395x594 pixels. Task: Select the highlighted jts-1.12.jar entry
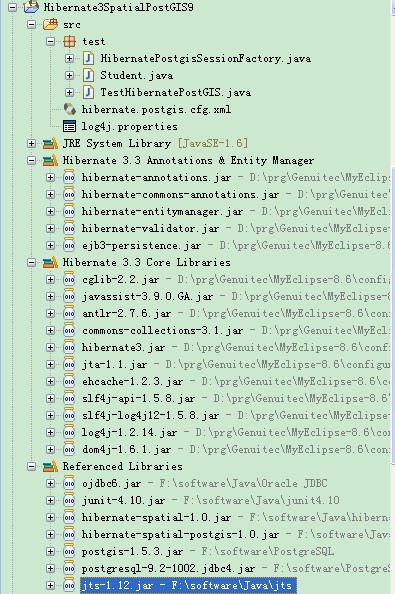[x=188, y=585]
